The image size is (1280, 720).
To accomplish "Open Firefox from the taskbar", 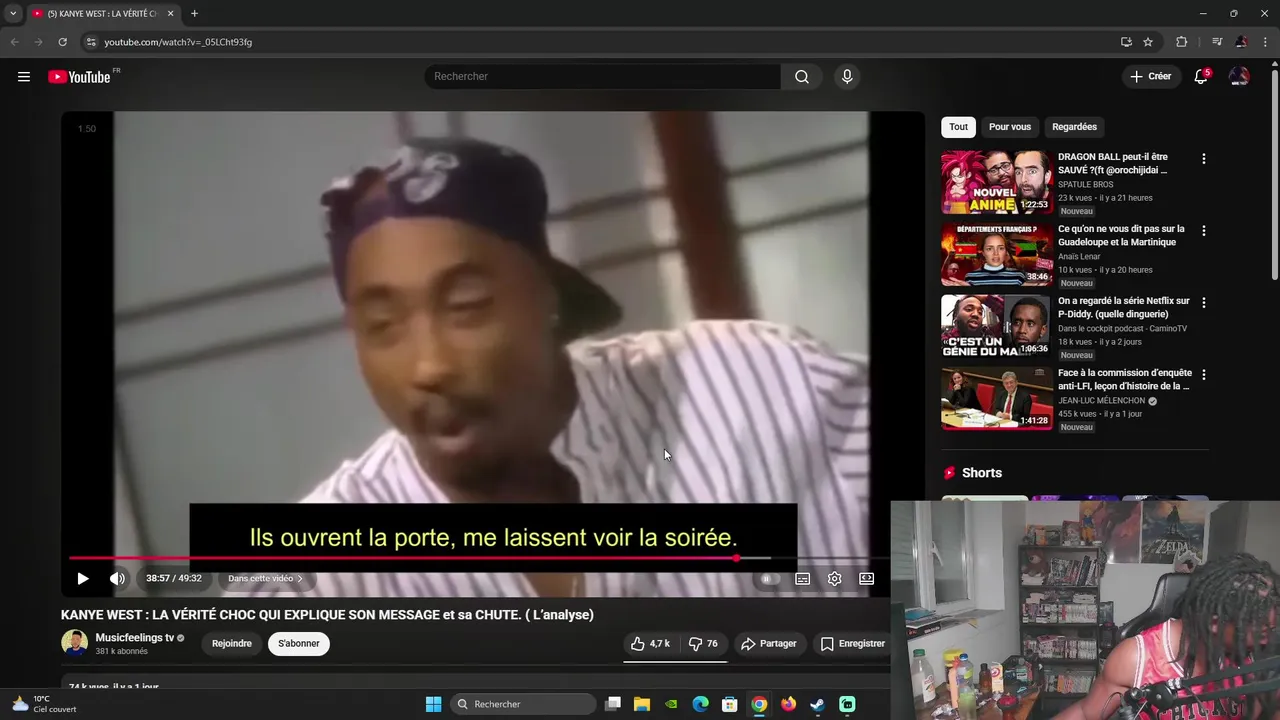I will point(788,704).
